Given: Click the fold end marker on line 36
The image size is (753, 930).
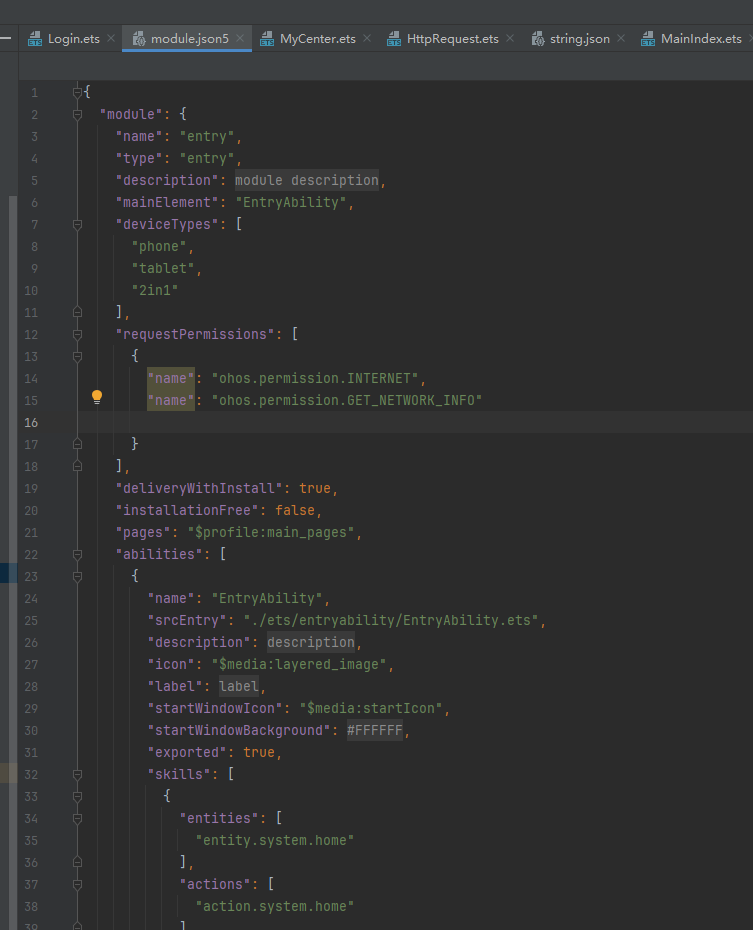Looking at the screenshot, I should click(x=77, y=862).
